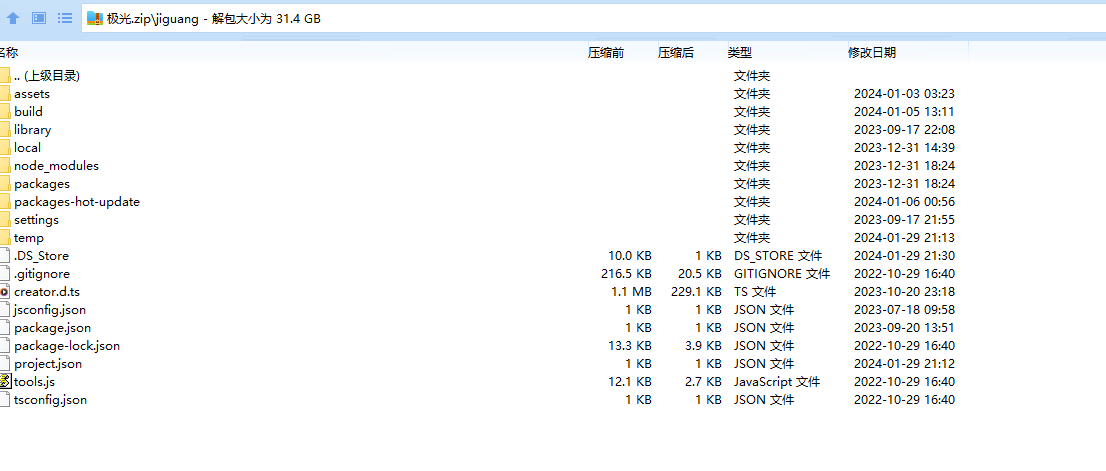1106x471 pixels.
Task: Click the tools.js script file icon
Action: click(5, 381)
